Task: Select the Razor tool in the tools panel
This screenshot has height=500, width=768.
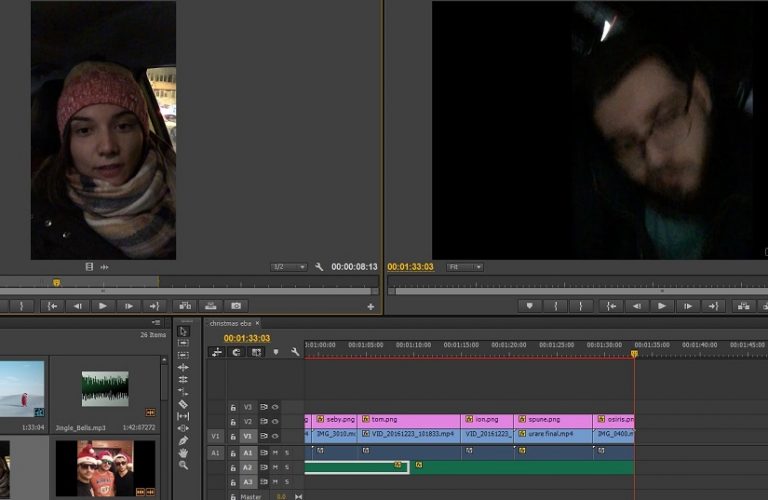Action: (x=183, y=404)
